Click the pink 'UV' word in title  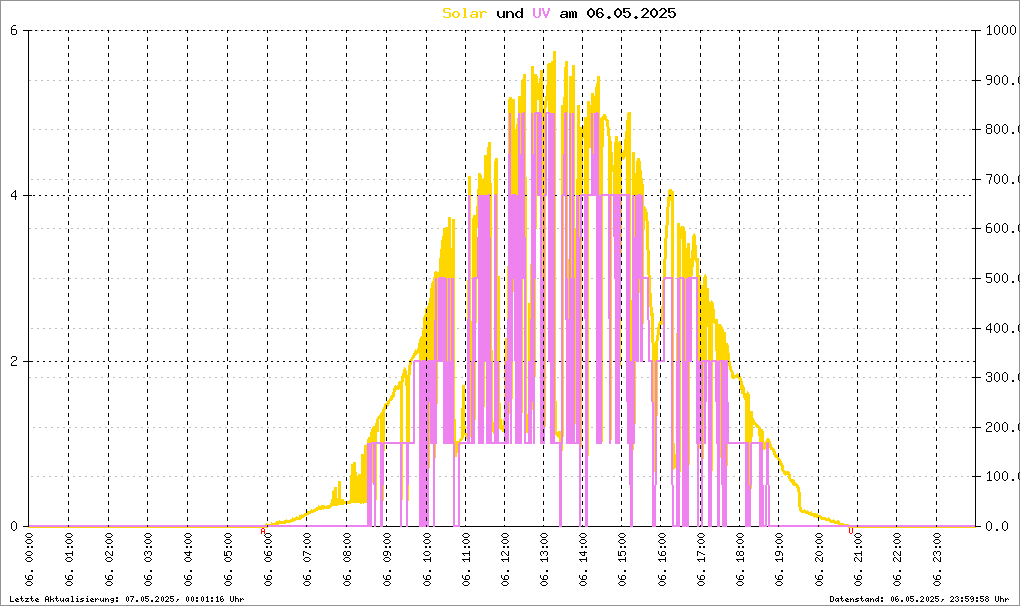[x=541, y=13]
